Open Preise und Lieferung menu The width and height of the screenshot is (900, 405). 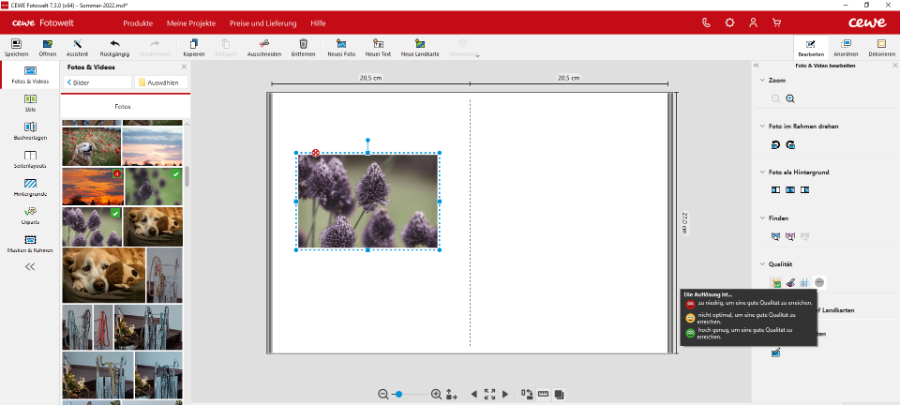point(263,24)
